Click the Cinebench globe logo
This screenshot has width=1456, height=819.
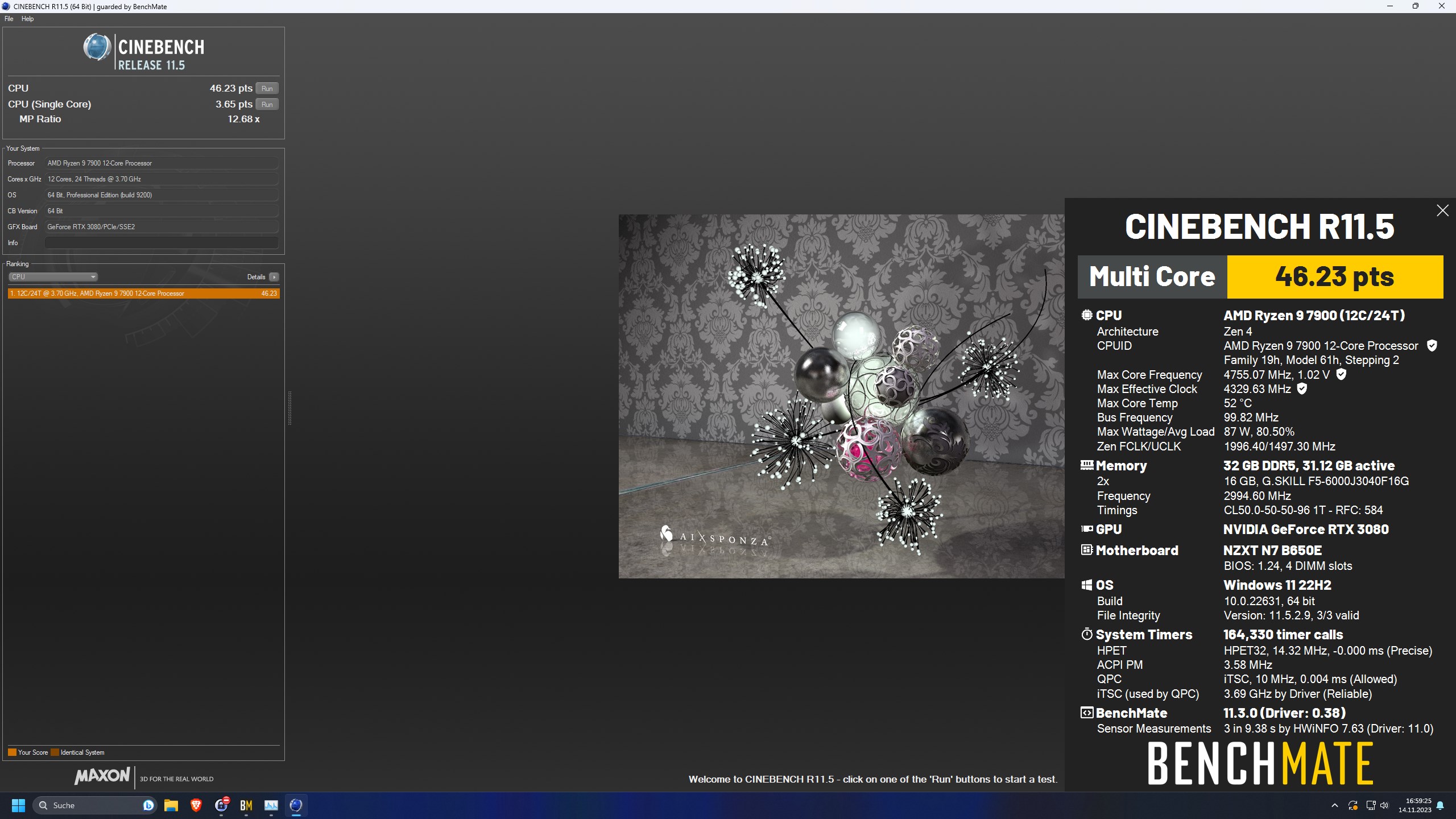(97, 47)
